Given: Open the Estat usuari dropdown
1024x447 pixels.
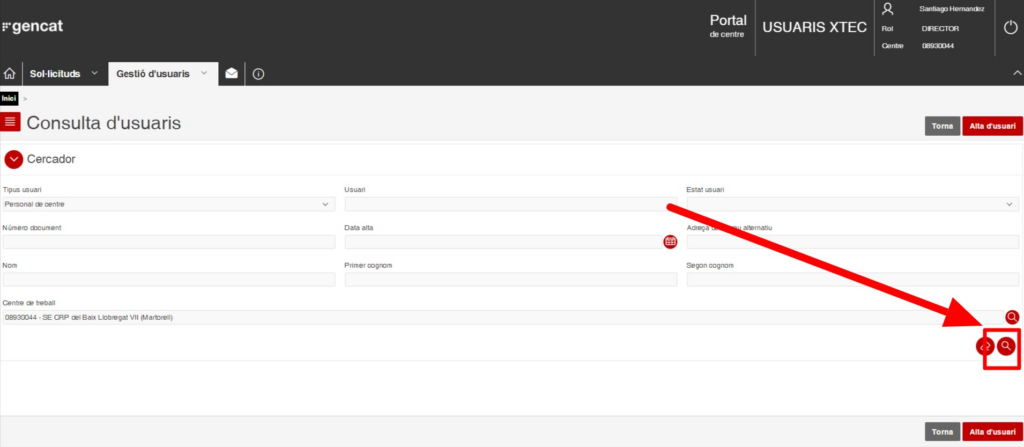Looking at the screenshot, I should [x=852, y=204].
